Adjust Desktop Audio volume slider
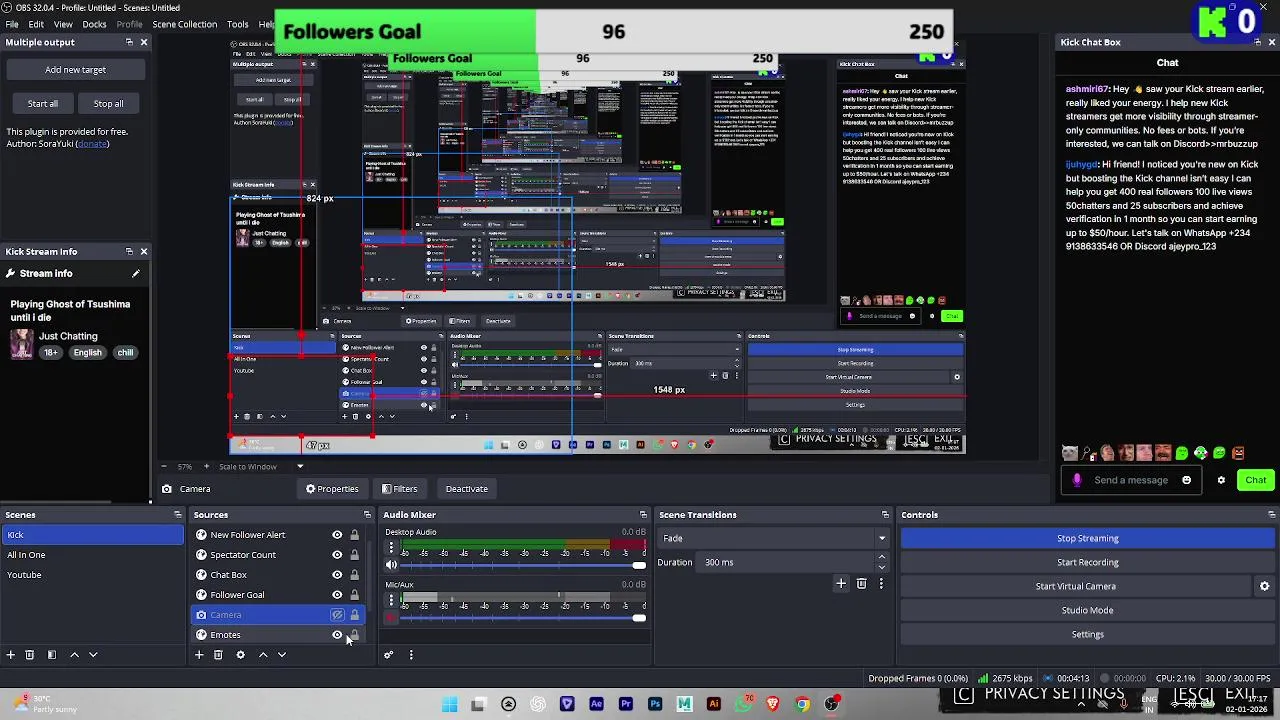This screenshot has height=720, width=1280. tap(521, 566)
